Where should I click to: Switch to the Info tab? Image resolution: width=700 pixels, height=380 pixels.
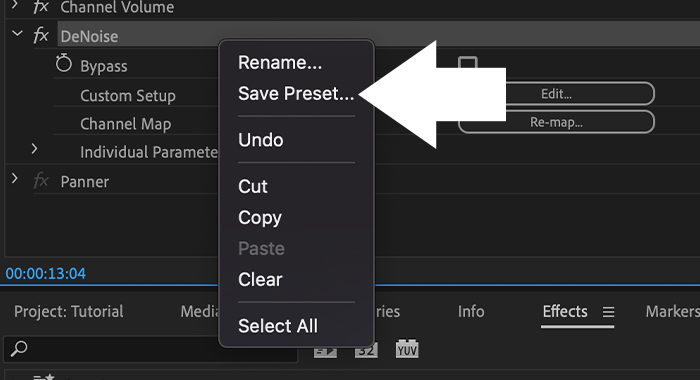click(471, 311)
